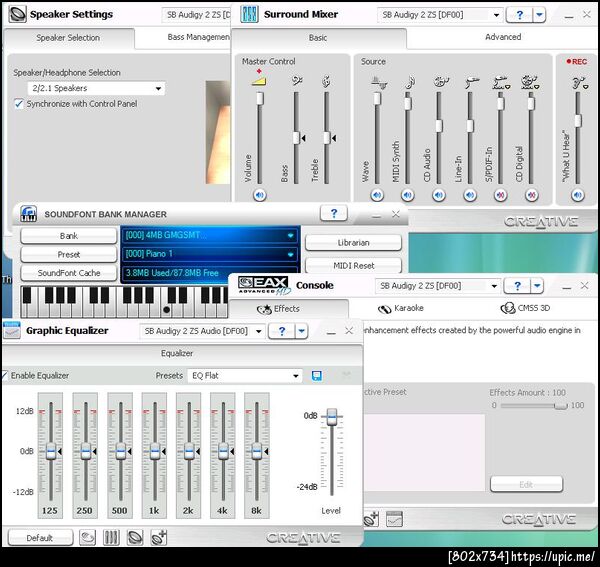The width and height of the screenshot is (600, 567).
Task: Click the Default button in Graphic Equalizer
Action: click(x=40, y=538)
